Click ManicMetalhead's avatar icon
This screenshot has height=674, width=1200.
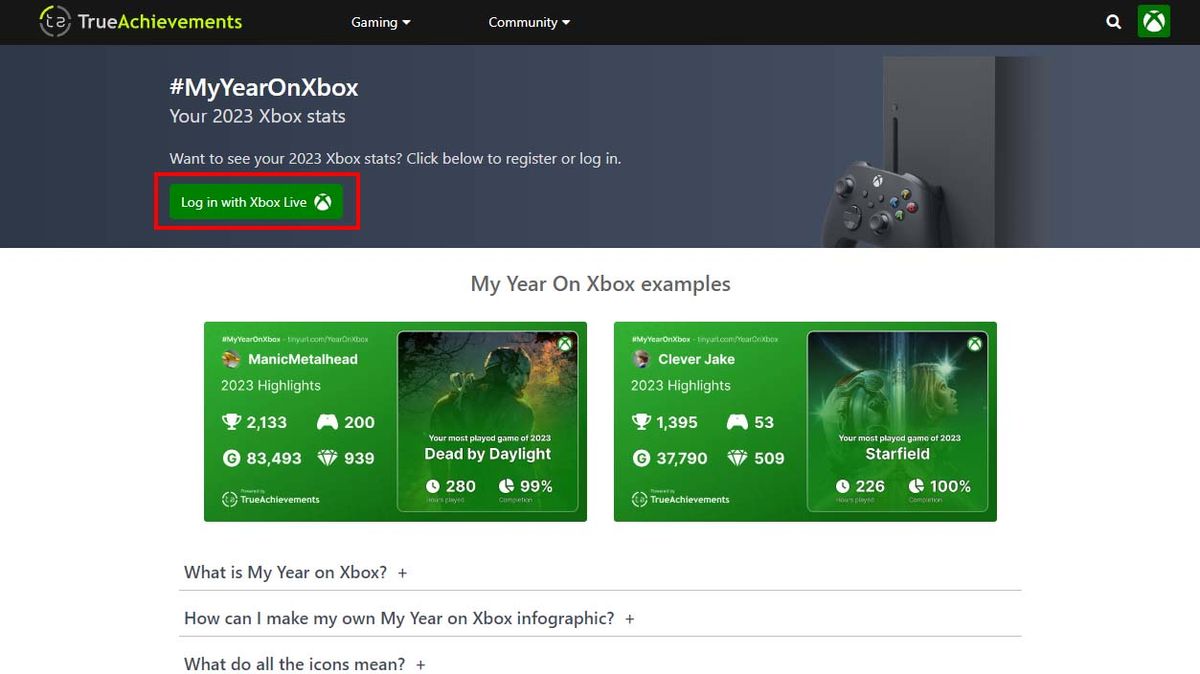pos(231,359)
